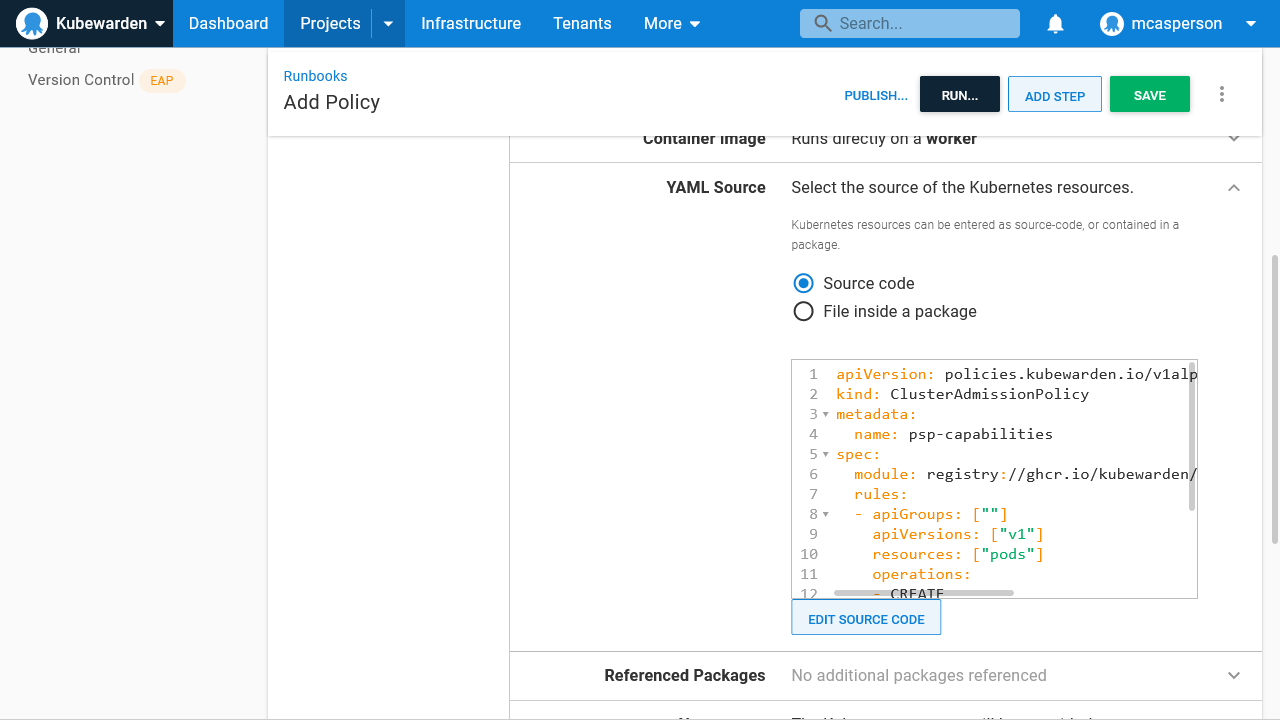Click the code editor horizontal scrollbar
1280x720 pixels.
(923, 593)
